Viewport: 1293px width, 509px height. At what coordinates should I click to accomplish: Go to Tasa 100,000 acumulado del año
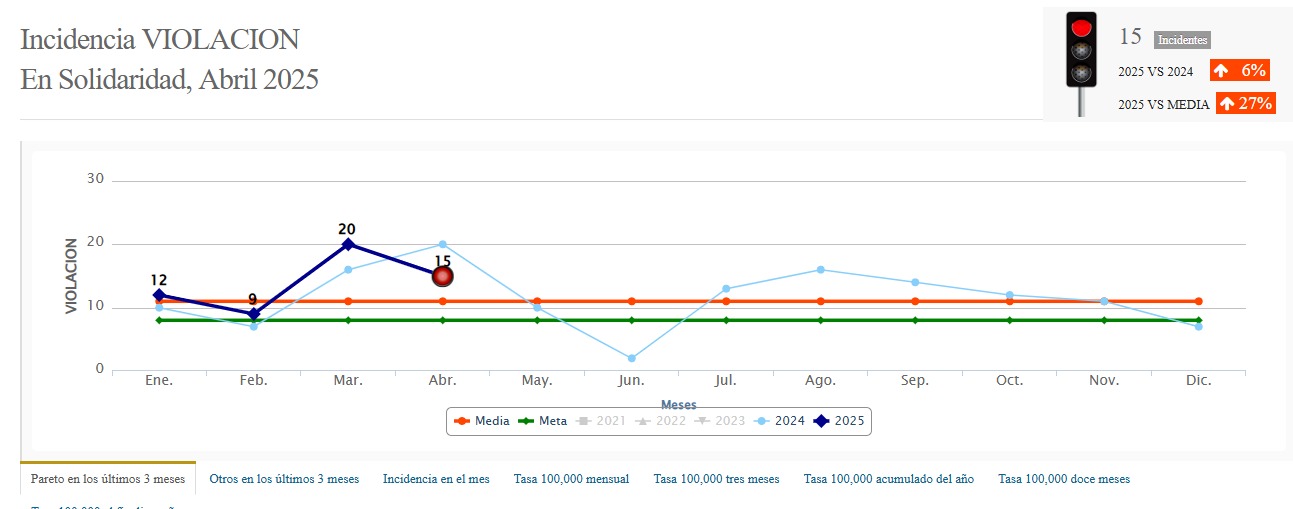(x=888, y=479)
